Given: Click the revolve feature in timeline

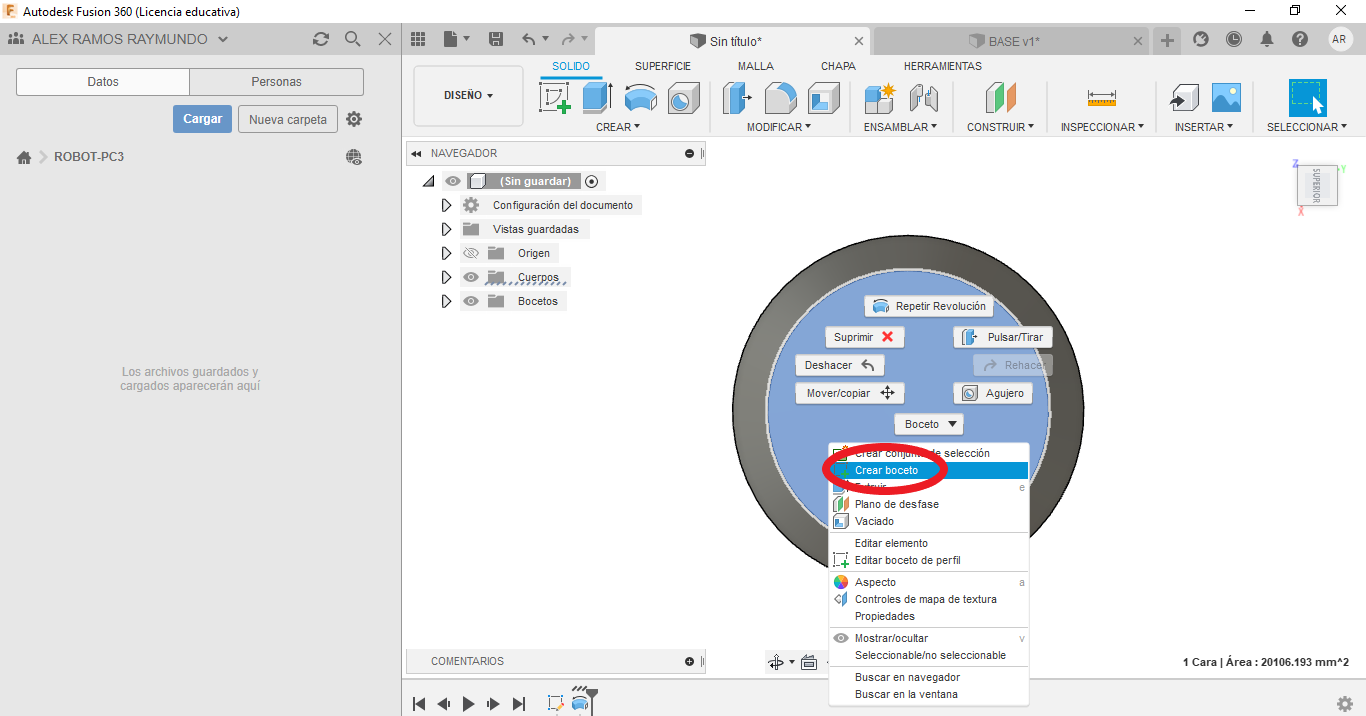Looking at the screenshot, I should (x=581, y=703).
